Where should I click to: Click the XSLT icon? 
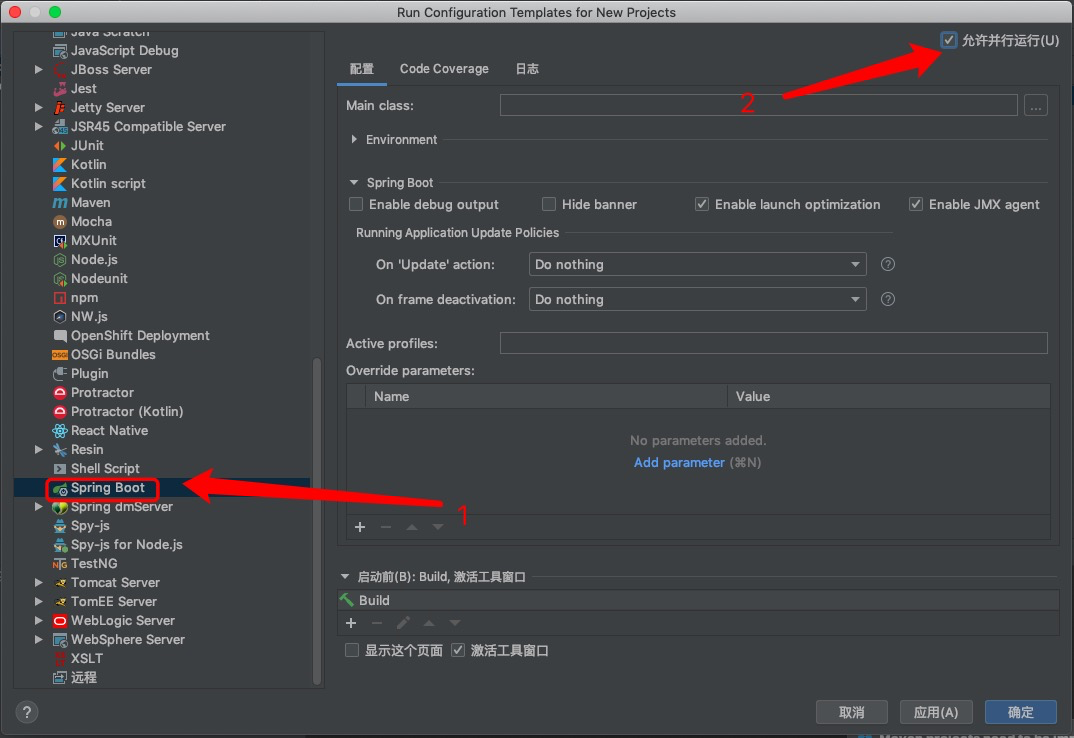[x=60, y=659]
